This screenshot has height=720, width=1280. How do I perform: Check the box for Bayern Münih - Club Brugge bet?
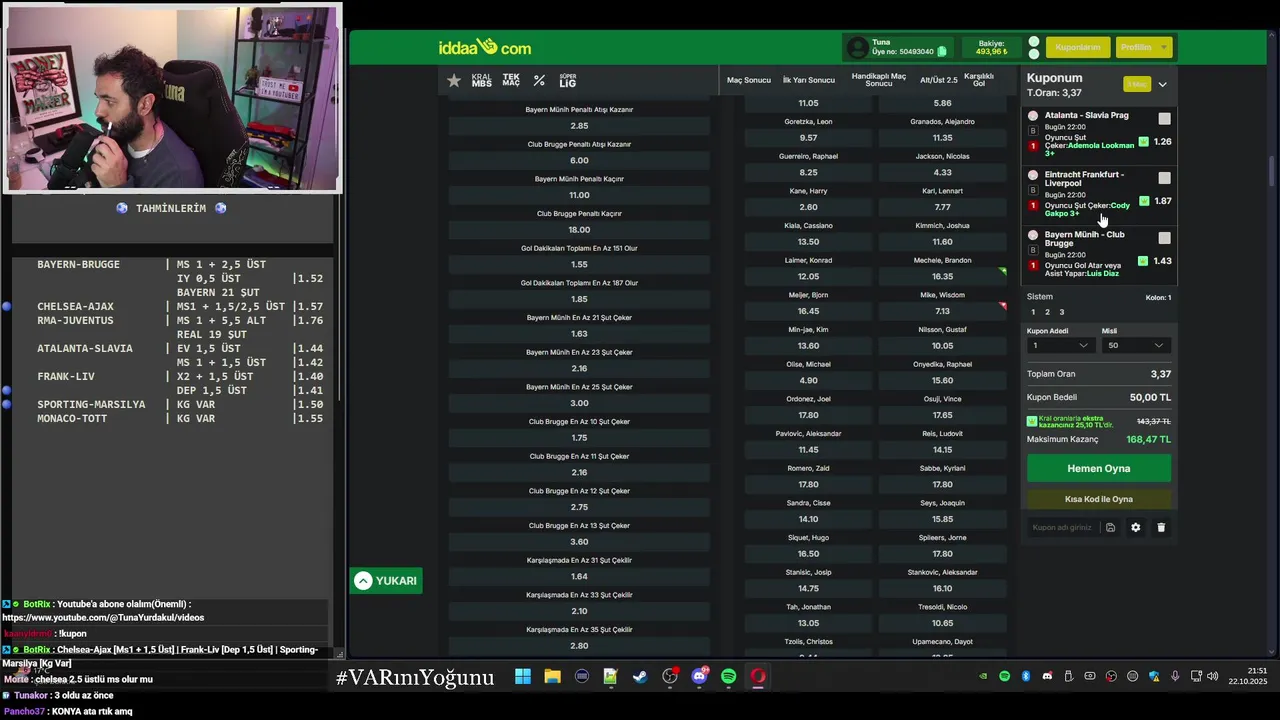pyautogui.click(x=1164, y=238)
